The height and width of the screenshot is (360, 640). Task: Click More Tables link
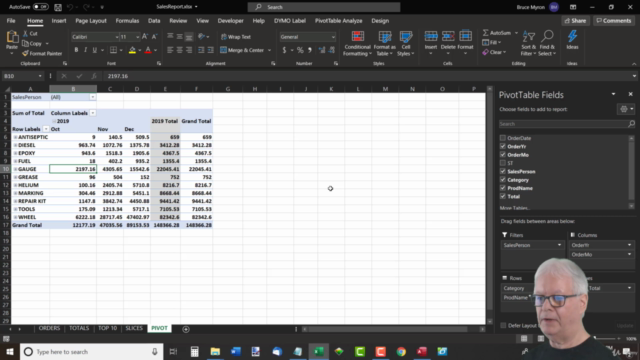515,208
